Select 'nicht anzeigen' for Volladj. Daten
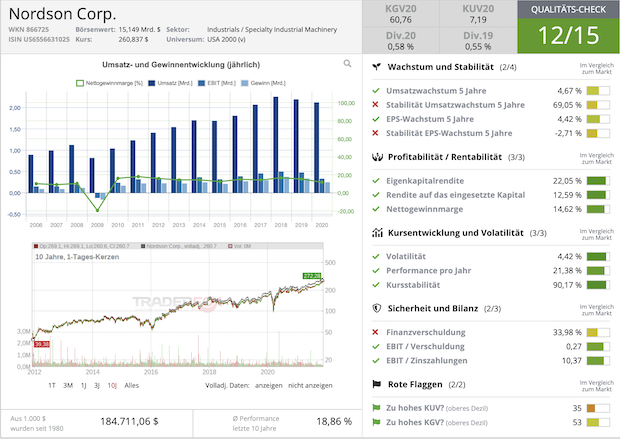620x439 pixels. 310,385
